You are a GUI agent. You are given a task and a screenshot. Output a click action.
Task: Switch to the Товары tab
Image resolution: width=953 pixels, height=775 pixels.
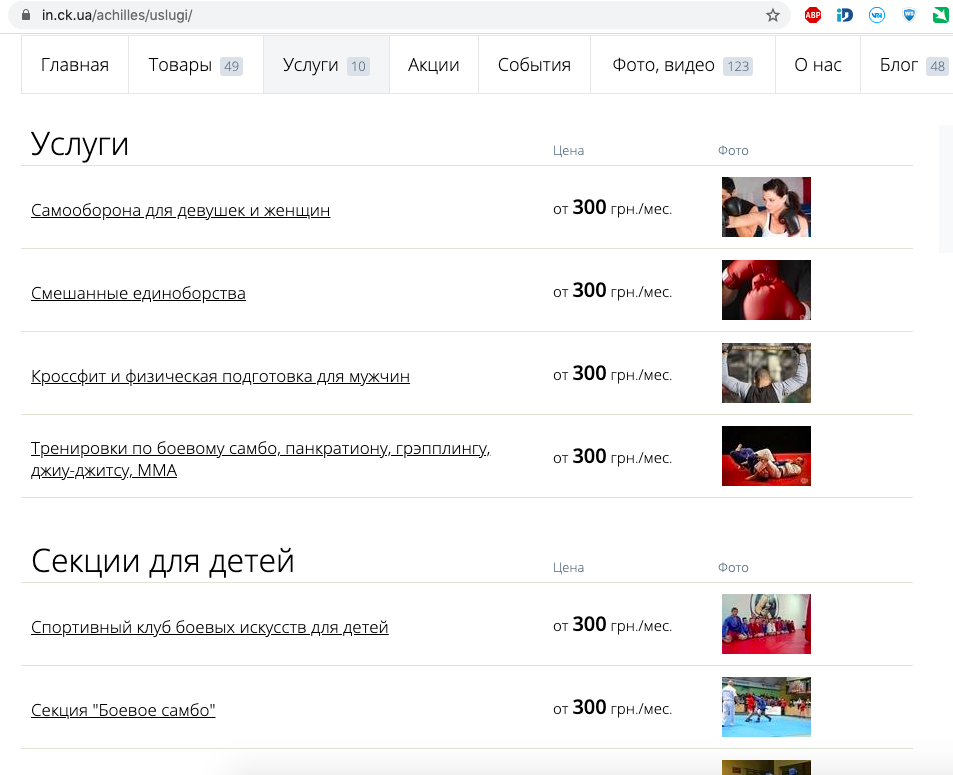coord(195,65)
